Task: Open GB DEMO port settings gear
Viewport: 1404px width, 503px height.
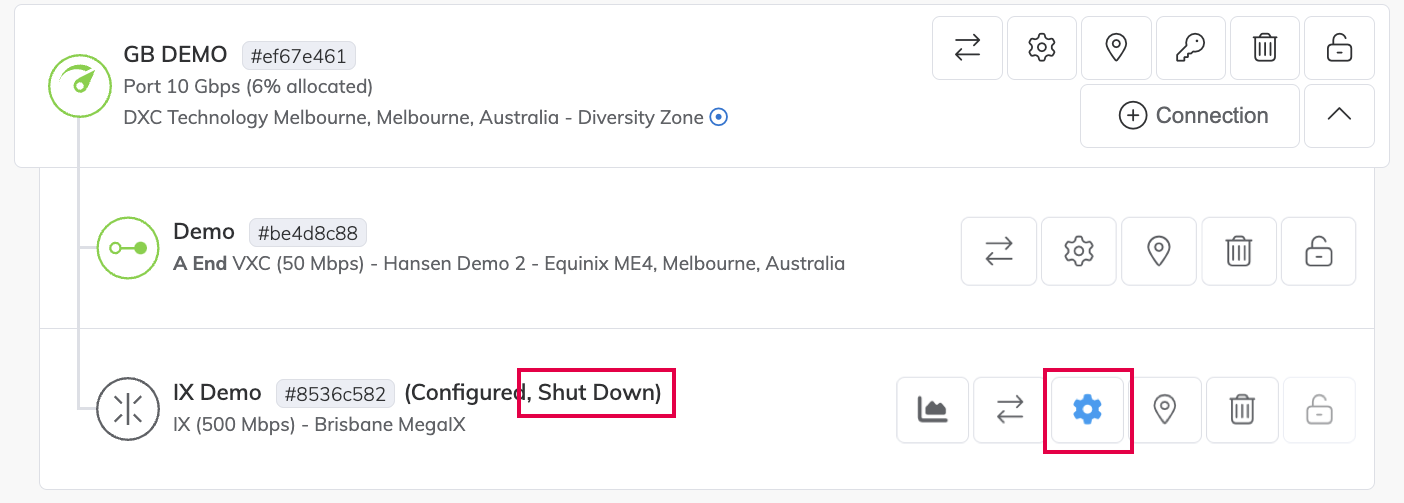Action: [x=1042, y=47]
